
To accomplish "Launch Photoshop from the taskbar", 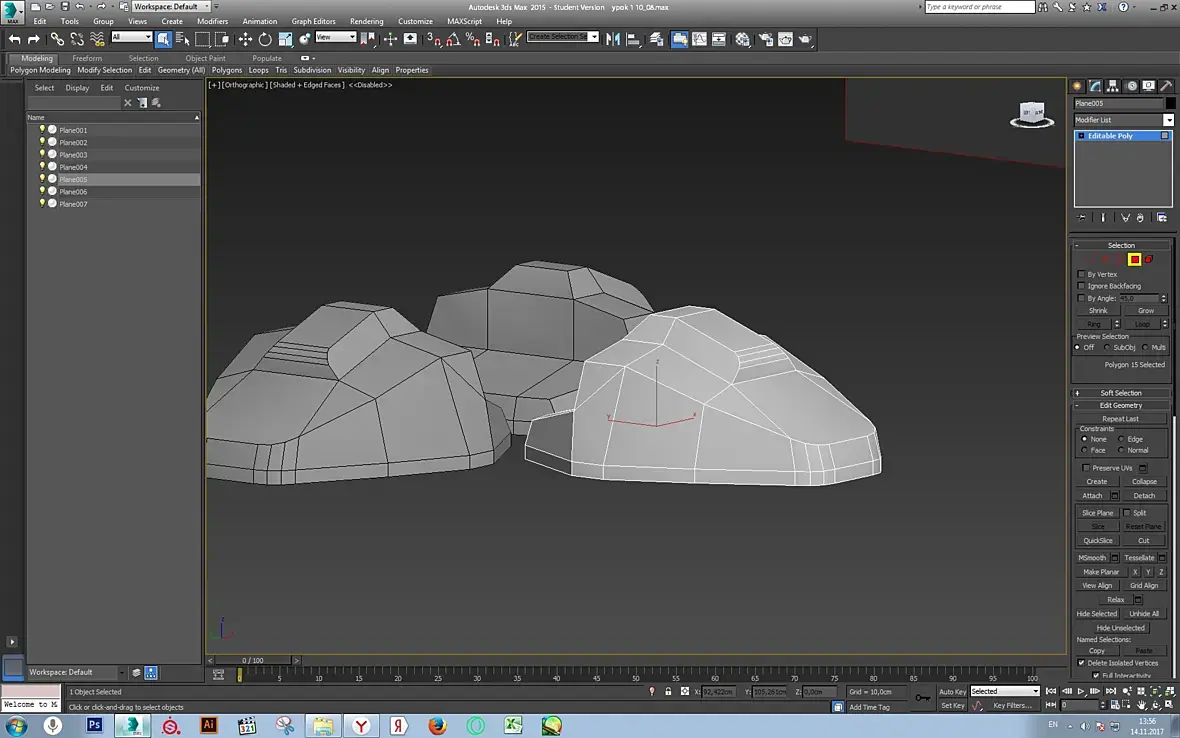I will [95, 725].
